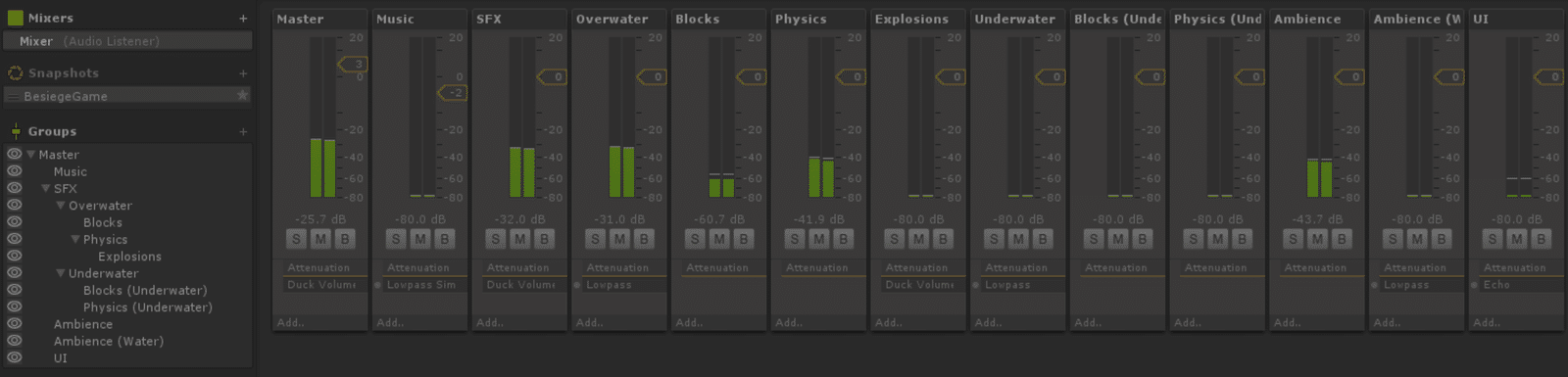Solo the Blocks strip
Image resolution: width=1568 pixels, height=377 pixels.
(x=696, y=239)
